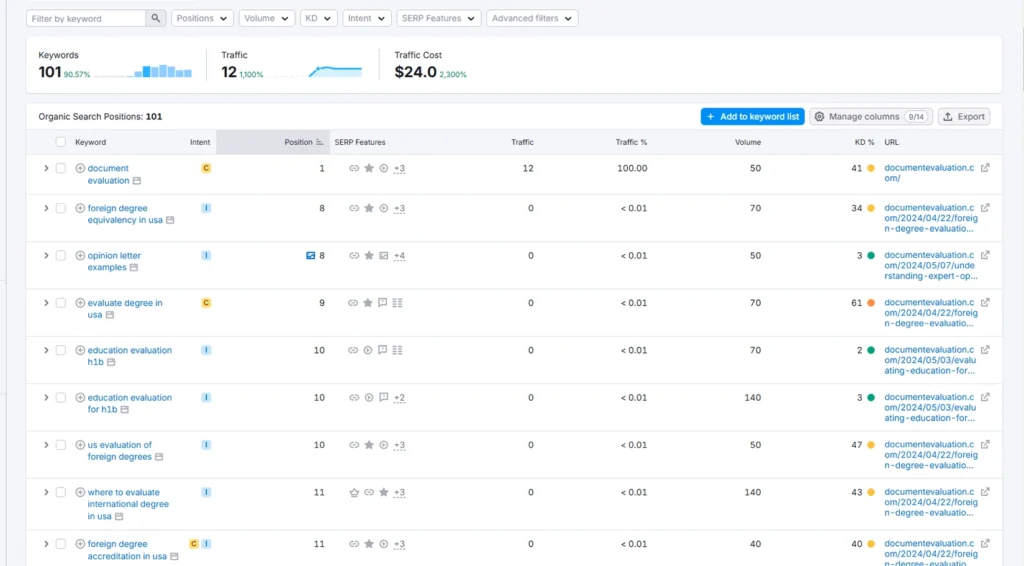This screenshot has width=1024, height=566.
Task: Open external link icon in foreign degree equivalency row
Action: [x=985, y=208]
